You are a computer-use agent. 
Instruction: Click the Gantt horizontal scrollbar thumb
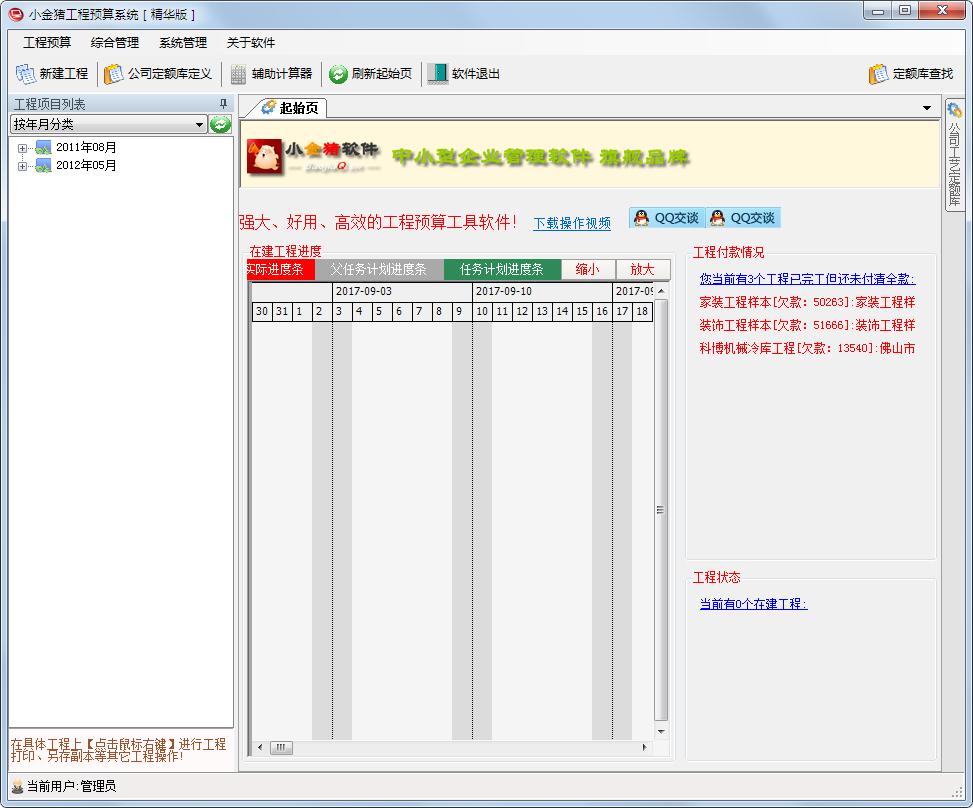(281, 748)
